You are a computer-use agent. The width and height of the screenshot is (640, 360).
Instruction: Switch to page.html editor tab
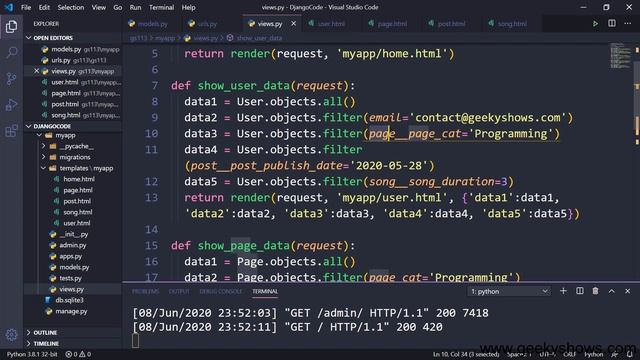[x=392, y=24]
